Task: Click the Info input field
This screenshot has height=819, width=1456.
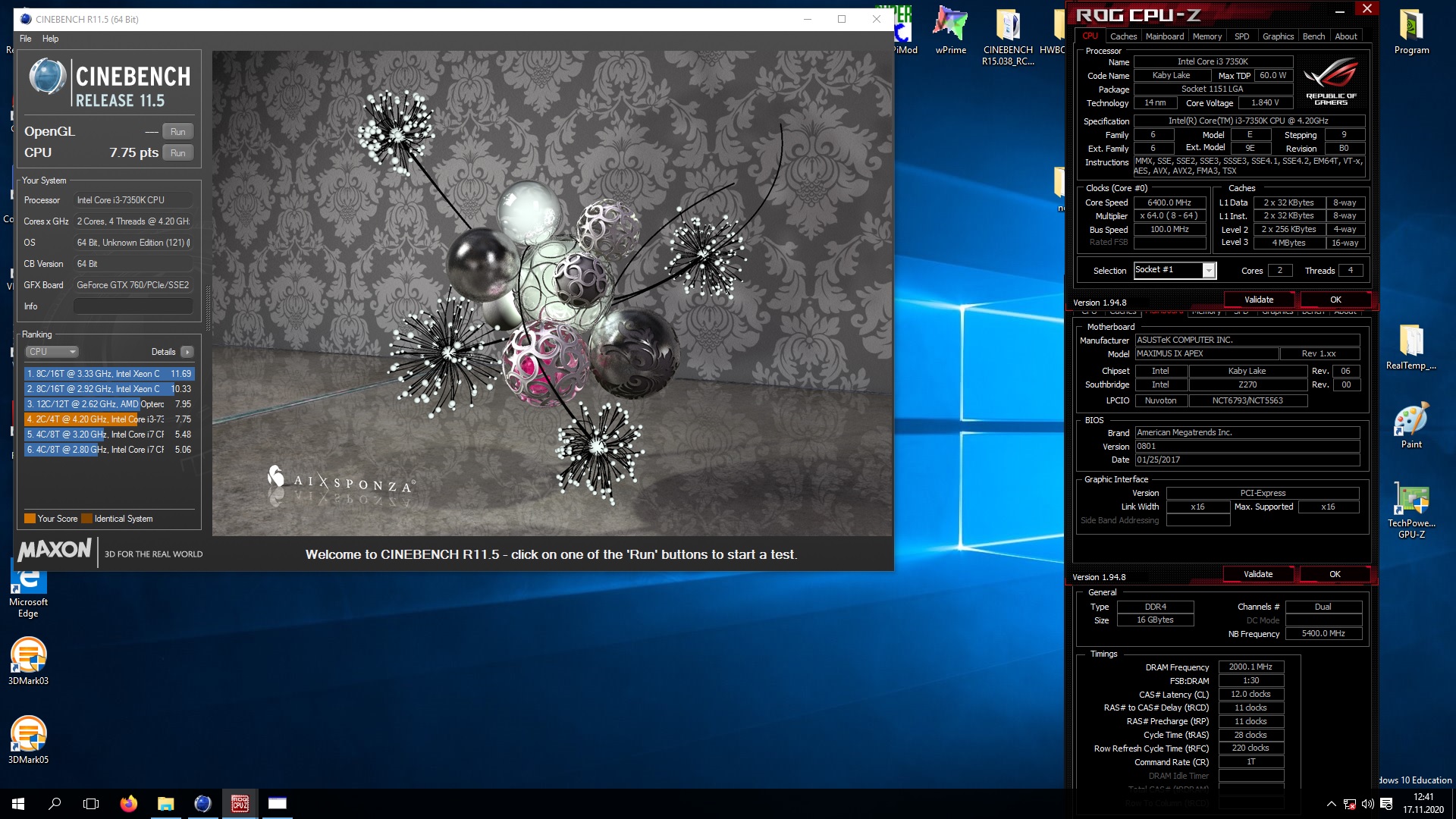Action: (x=133, y=306)
